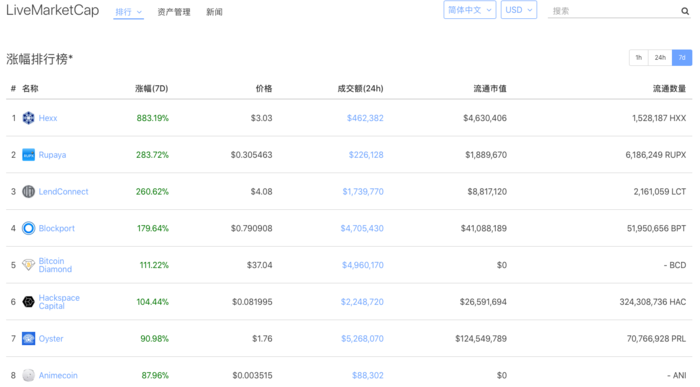Screen dimensions: 700x387
Task: Switch to the 1h timeframe tab
Action: [639, 58]
